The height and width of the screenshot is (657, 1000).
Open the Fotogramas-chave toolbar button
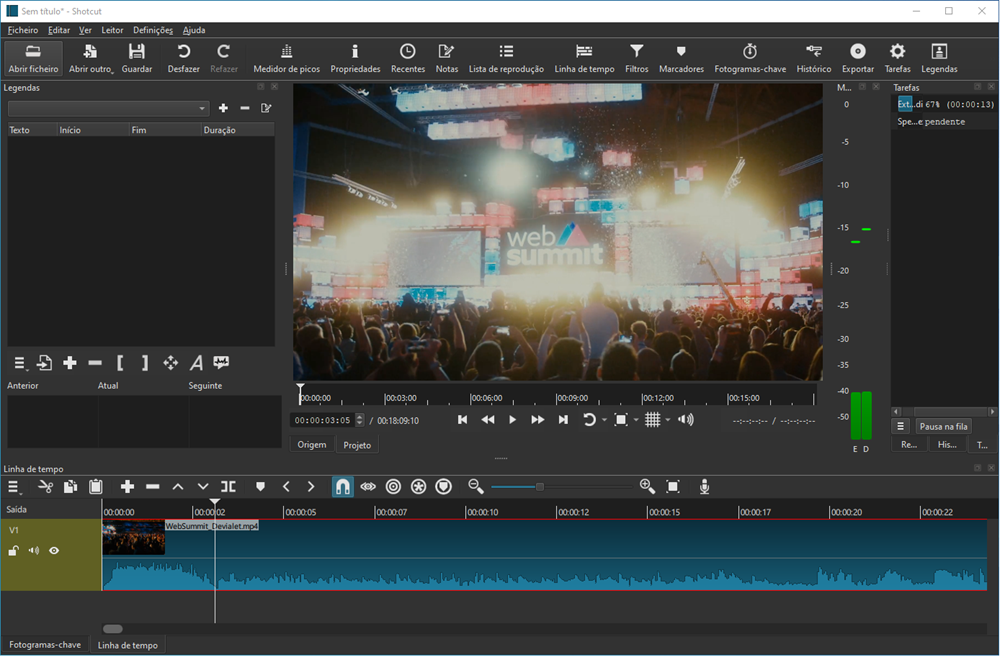click(750, 58)
